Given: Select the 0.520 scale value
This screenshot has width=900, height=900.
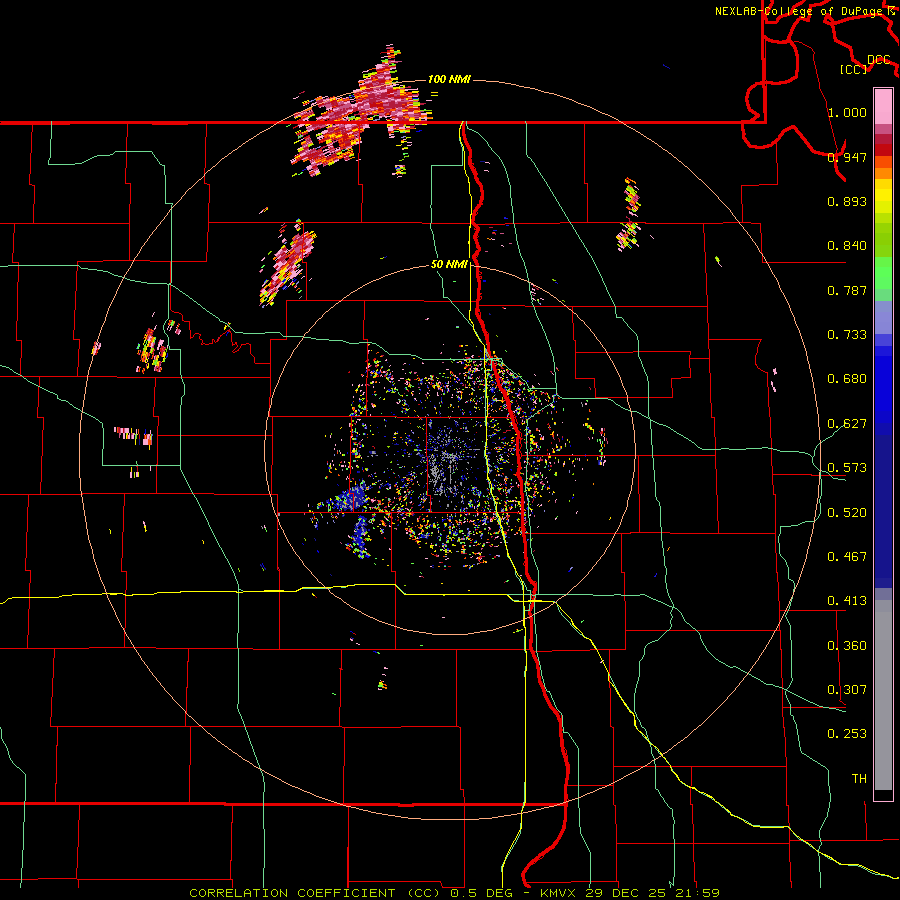Looking at the screenshot, I should [x=847, y=513].
